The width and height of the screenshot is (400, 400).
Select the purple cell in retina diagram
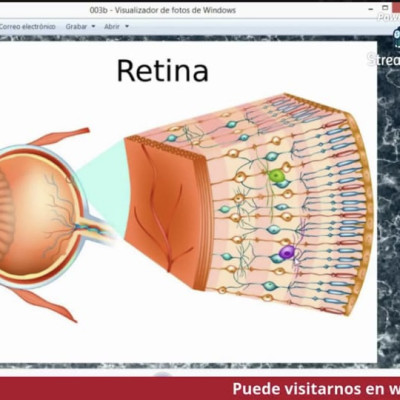(x=287, y=252)
